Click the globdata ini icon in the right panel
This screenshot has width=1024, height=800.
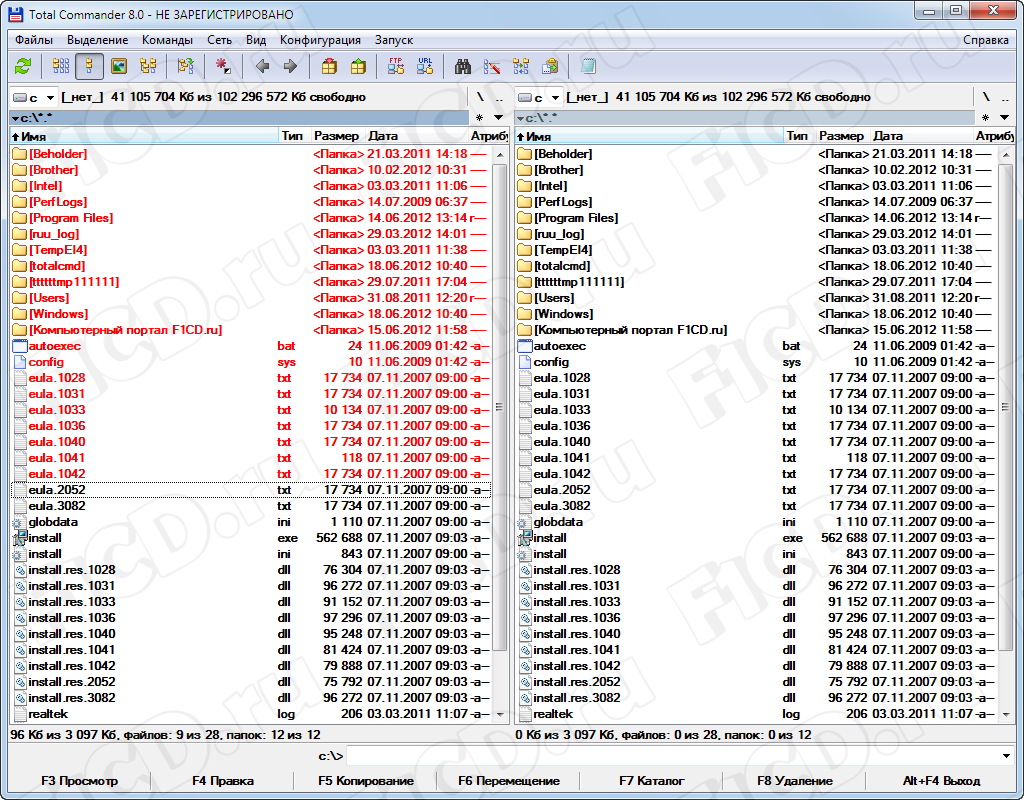(x=524, y=522)
